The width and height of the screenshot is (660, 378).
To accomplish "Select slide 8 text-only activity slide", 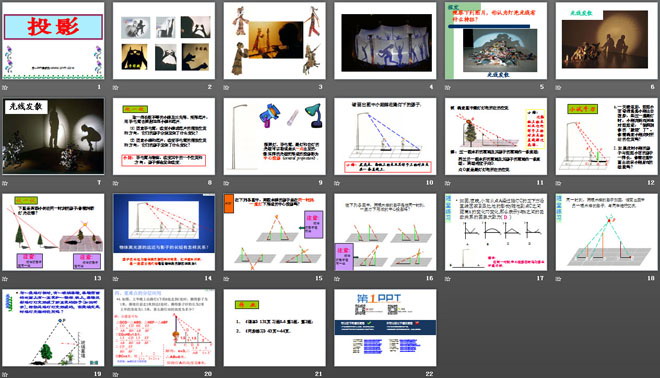I will point(164,136).
